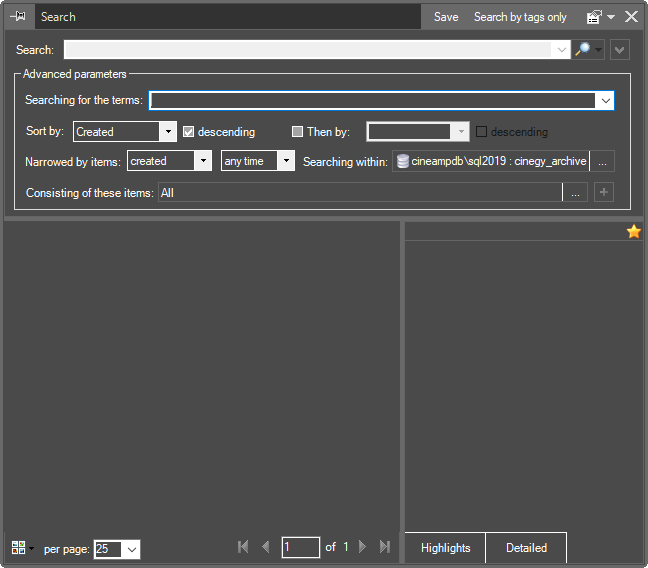Change results view mode icon
The width and height of the screenshot is (648, 568).
(x=19, y=548)
